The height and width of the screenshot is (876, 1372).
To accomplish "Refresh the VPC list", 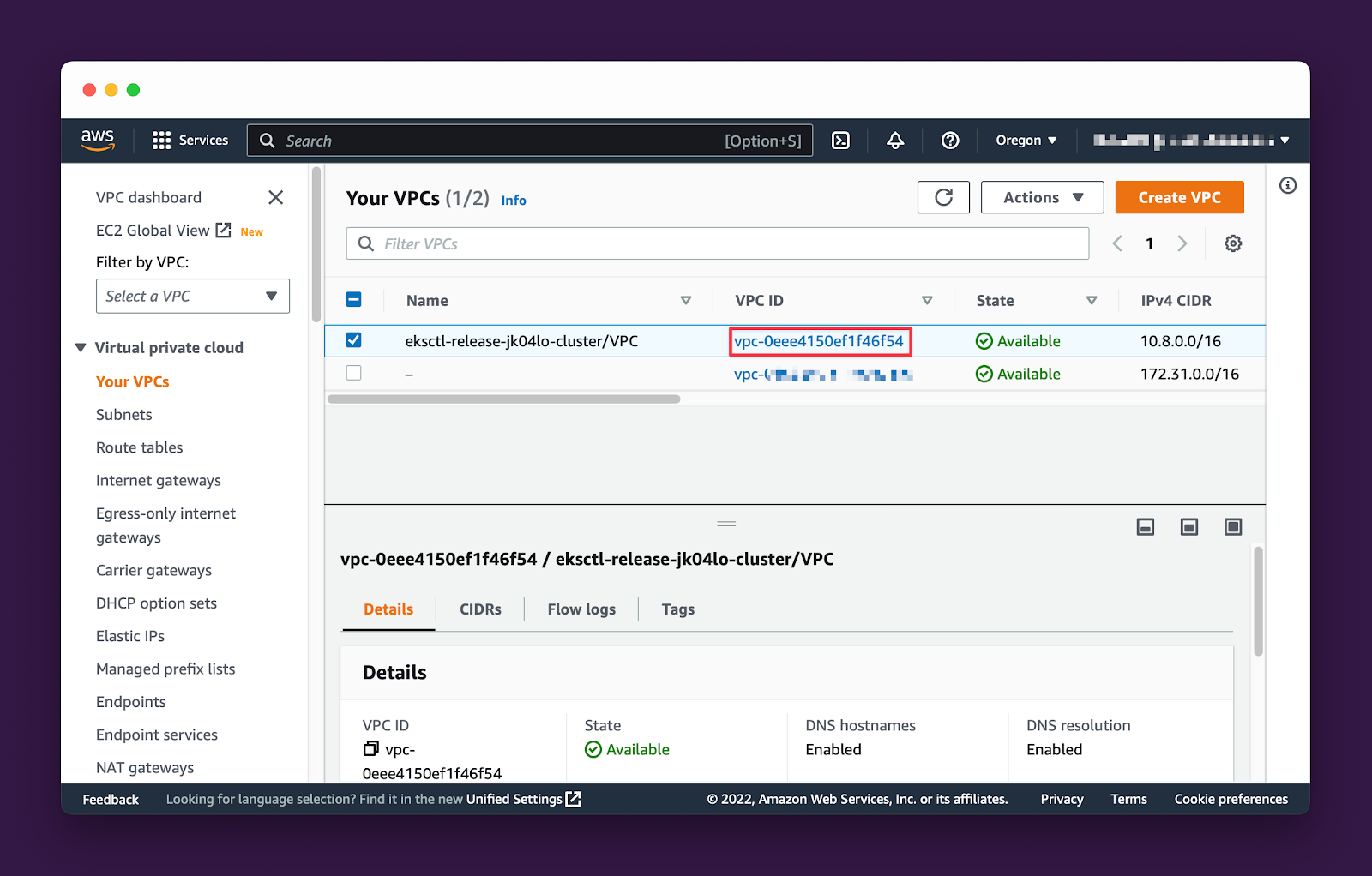I will click(943, 197).
